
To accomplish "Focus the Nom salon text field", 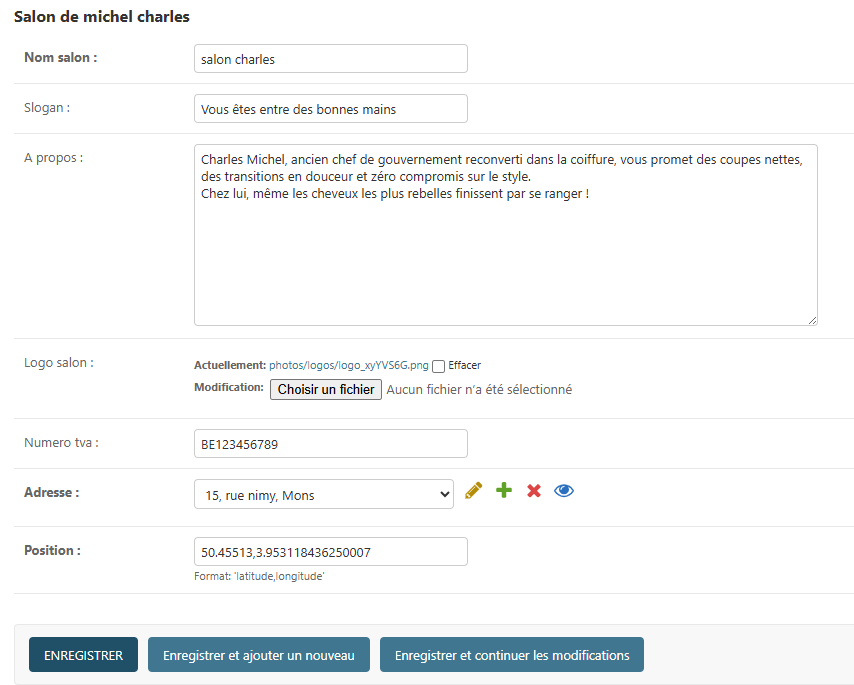I will pyautogui.click(x=330, y=59).
